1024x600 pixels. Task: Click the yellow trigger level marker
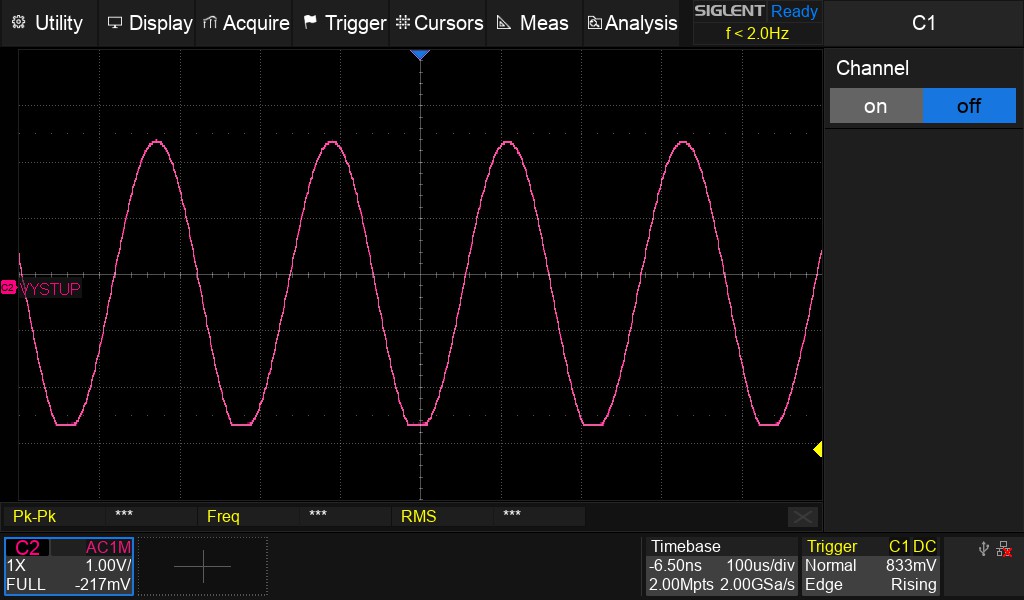click(x=817, y=450)
